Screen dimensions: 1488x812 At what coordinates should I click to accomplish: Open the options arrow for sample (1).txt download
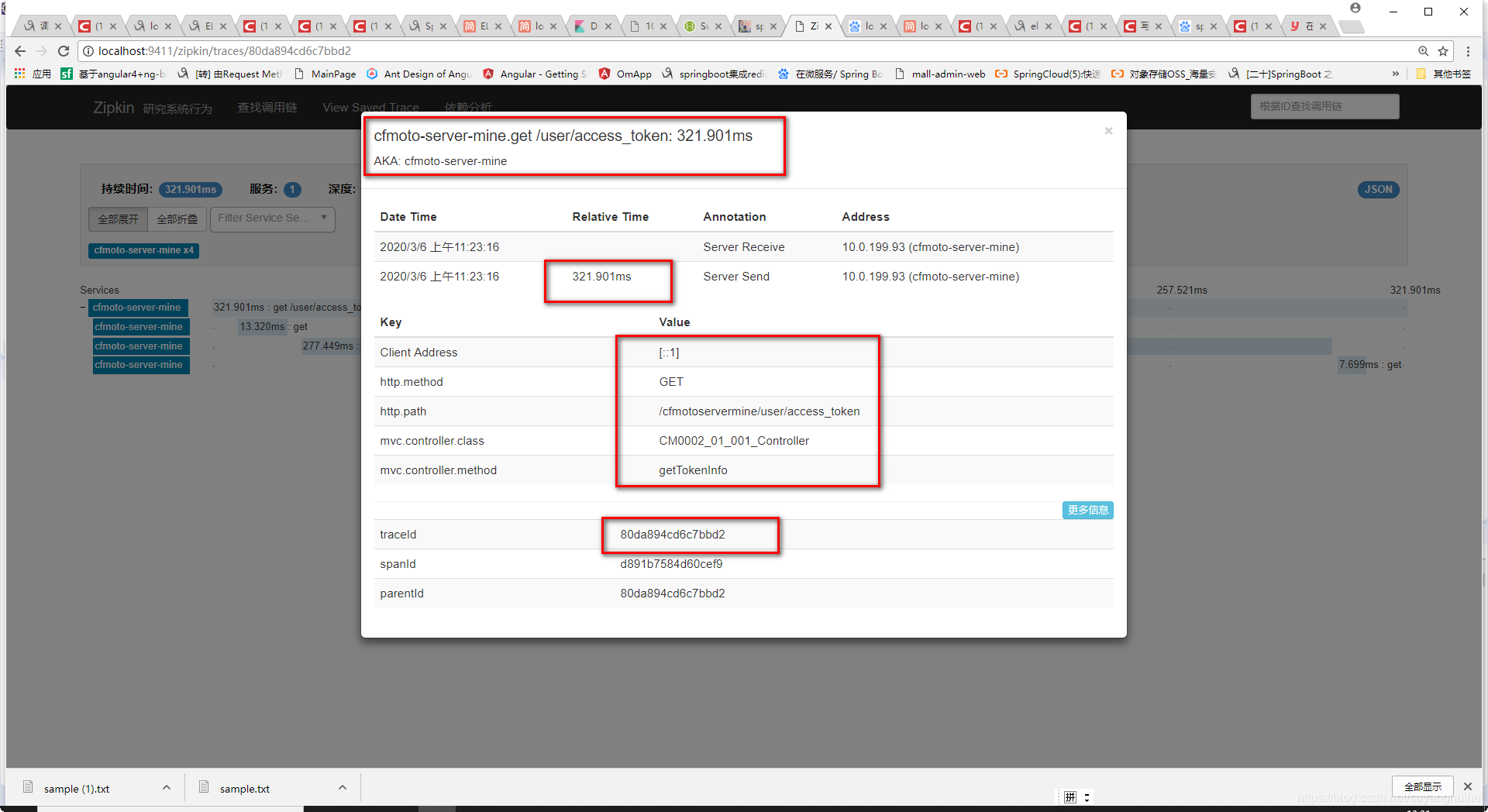[x=166, y=787]
